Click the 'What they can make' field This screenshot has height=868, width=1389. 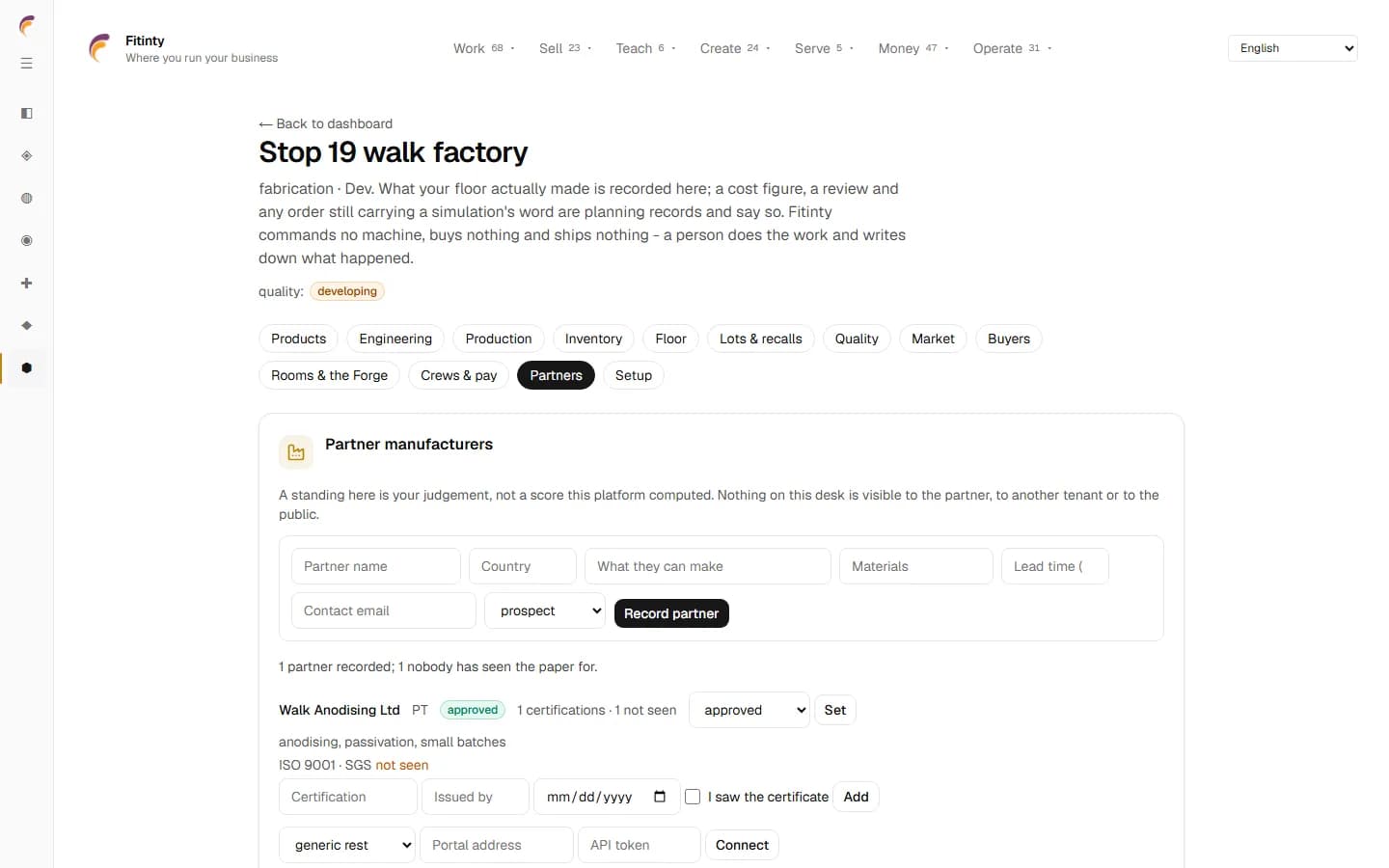click(708, 566)
